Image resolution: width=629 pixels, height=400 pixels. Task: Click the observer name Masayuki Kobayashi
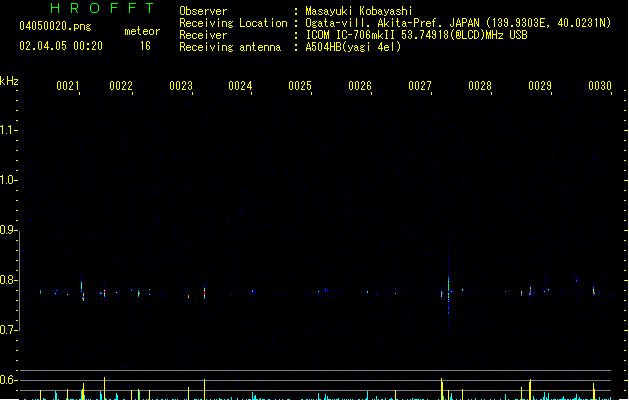click(359, 11)
